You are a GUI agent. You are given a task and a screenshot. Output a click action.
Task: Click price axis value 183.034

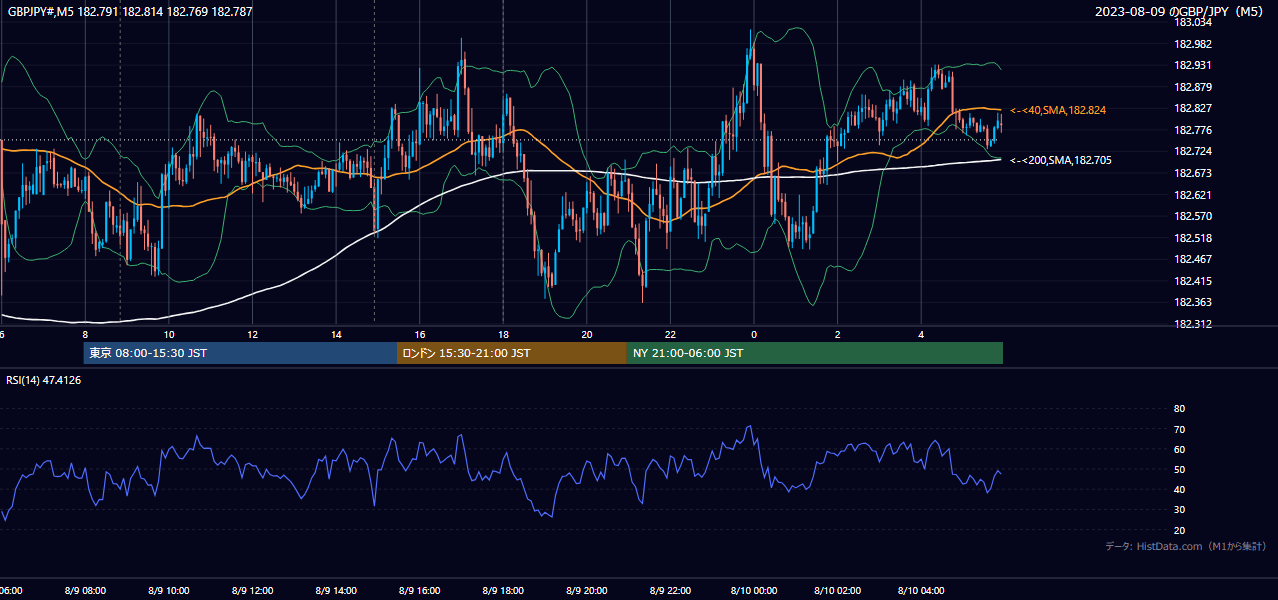1194,22
